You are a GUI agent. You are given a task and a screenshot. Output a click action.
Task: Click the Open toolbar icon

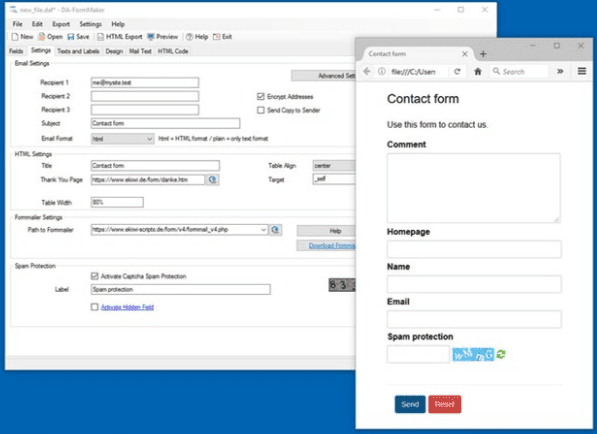click(x=42, y=37)
